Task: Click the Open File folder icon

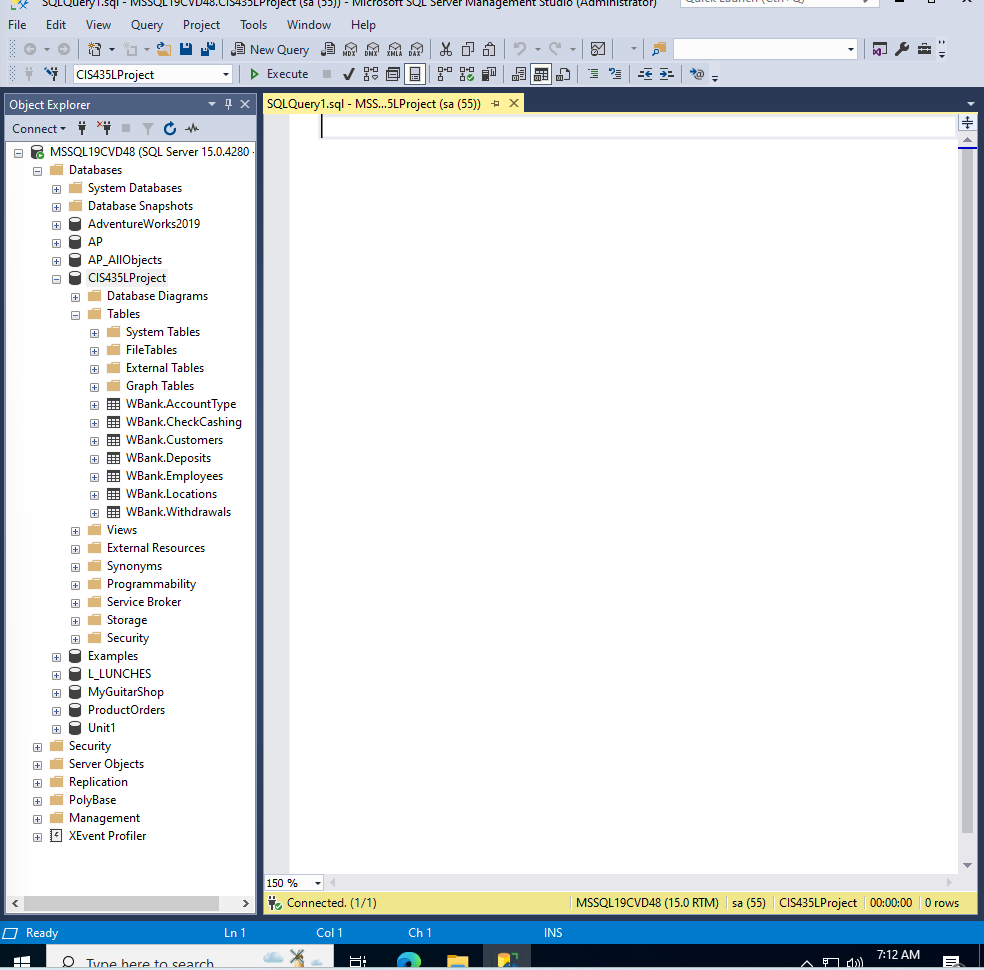Action: pyautogui.click(x=164, y=50)
